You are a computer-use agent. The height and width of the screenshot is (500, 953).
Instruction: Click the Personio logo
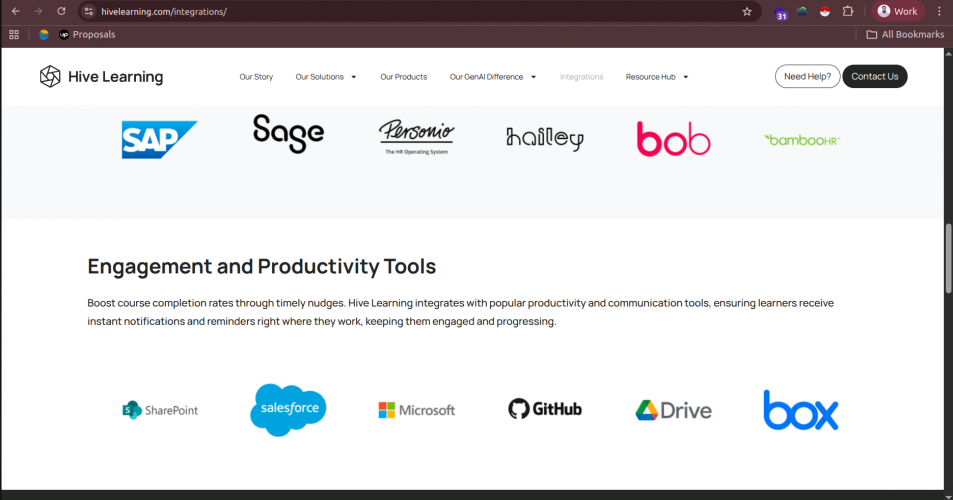pos(416,137)
